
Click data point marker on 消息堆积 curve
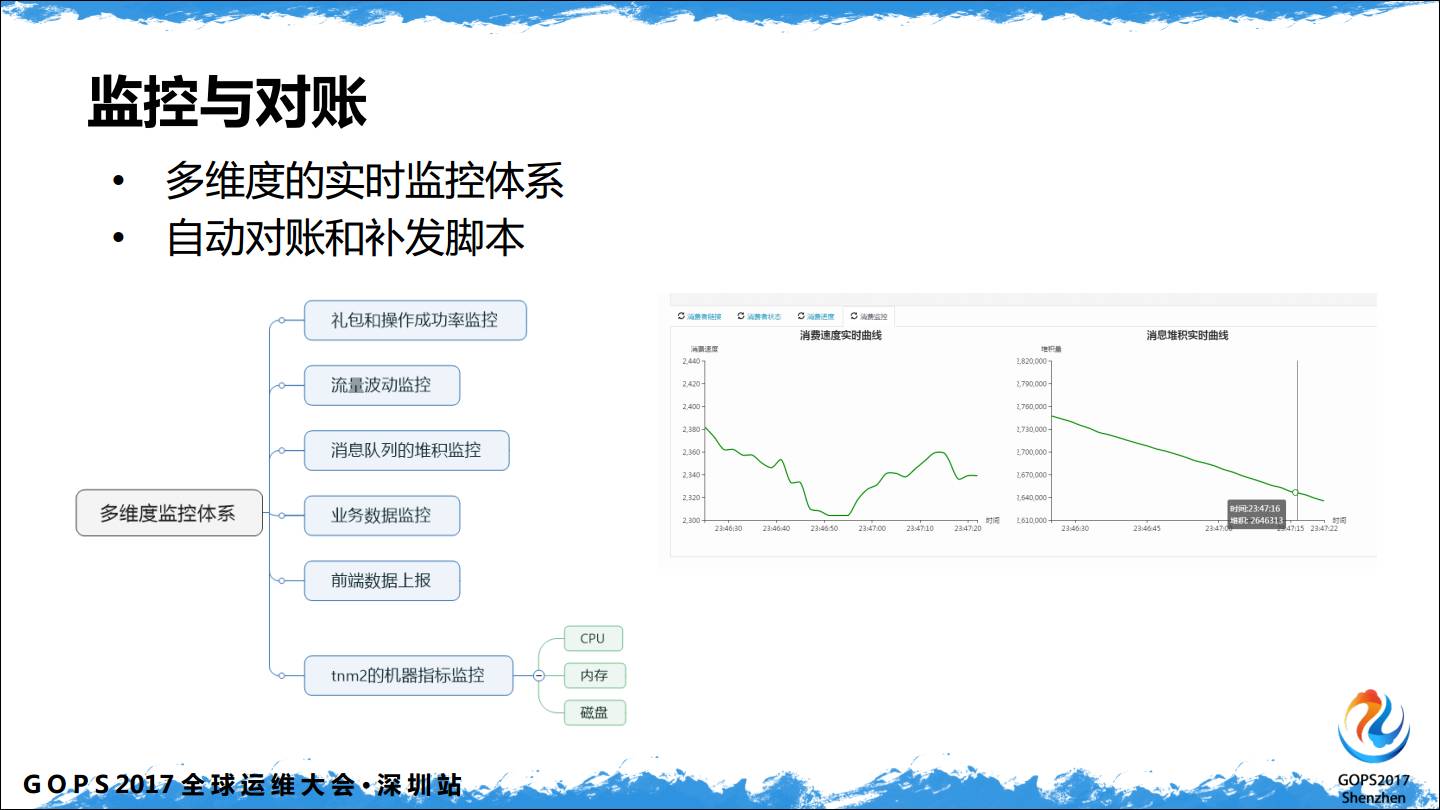click(x=1295, y=492)
